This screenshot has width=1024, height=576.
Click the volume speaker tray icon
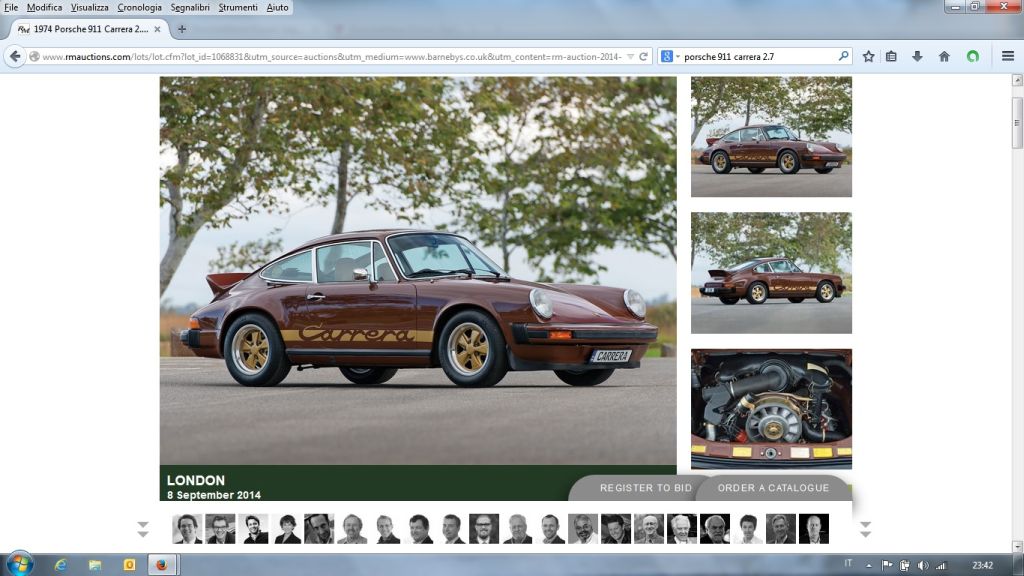tap(923, 566)
